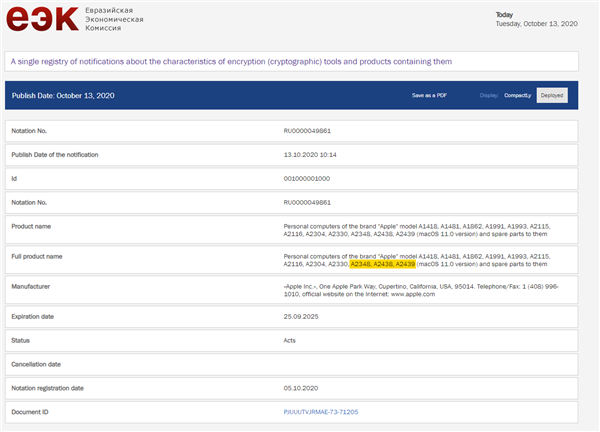Click the Expiration date value 25.09.2025
The width and height of the screenshot is (600, 432).
point(303,318)
